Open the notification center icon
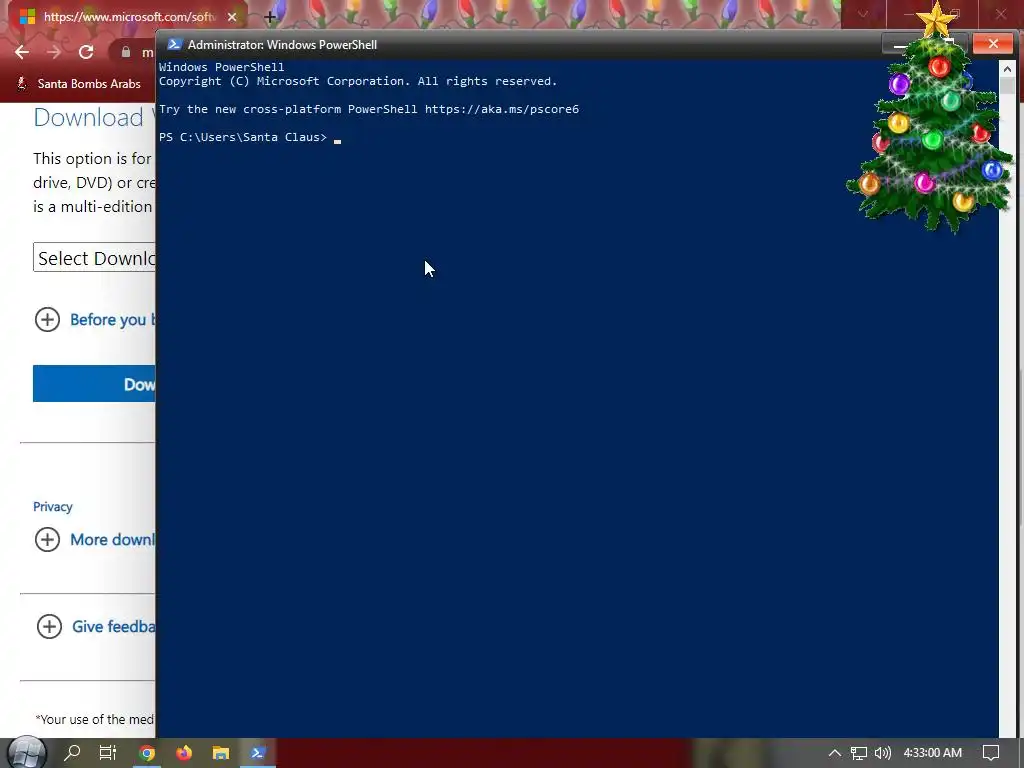The width and height of the screenshot is (1024, 768). click(991, 753)
